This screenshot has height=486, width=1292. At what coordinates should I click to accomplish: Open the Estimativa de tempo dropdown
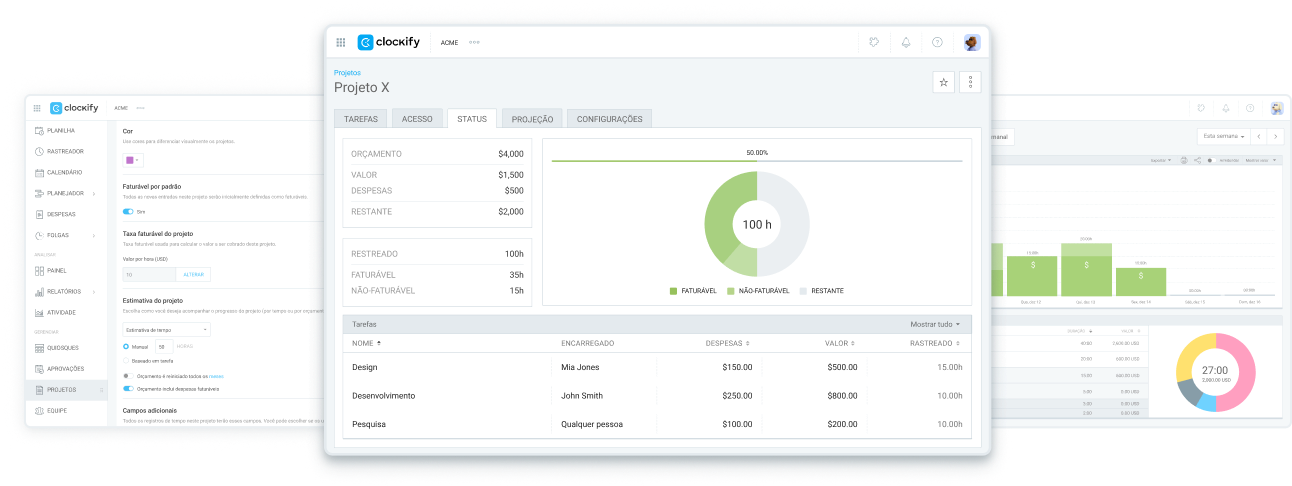click(x=166, y=329)
